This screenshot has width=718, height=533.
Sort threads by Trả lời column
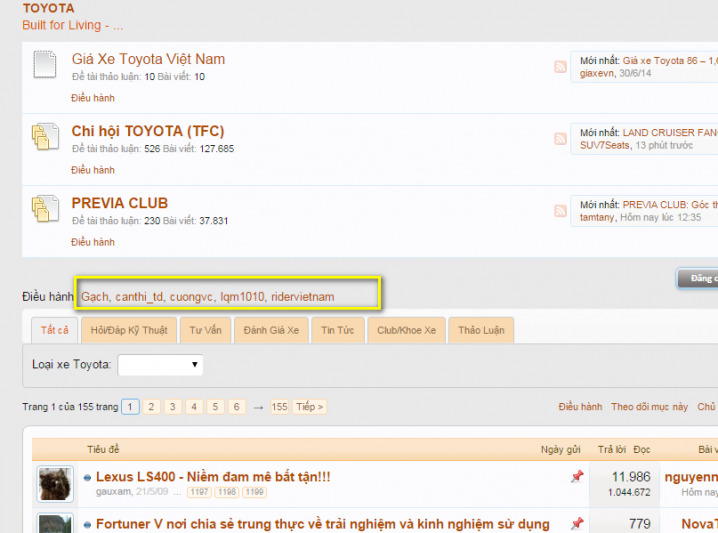tap(612, 449)
